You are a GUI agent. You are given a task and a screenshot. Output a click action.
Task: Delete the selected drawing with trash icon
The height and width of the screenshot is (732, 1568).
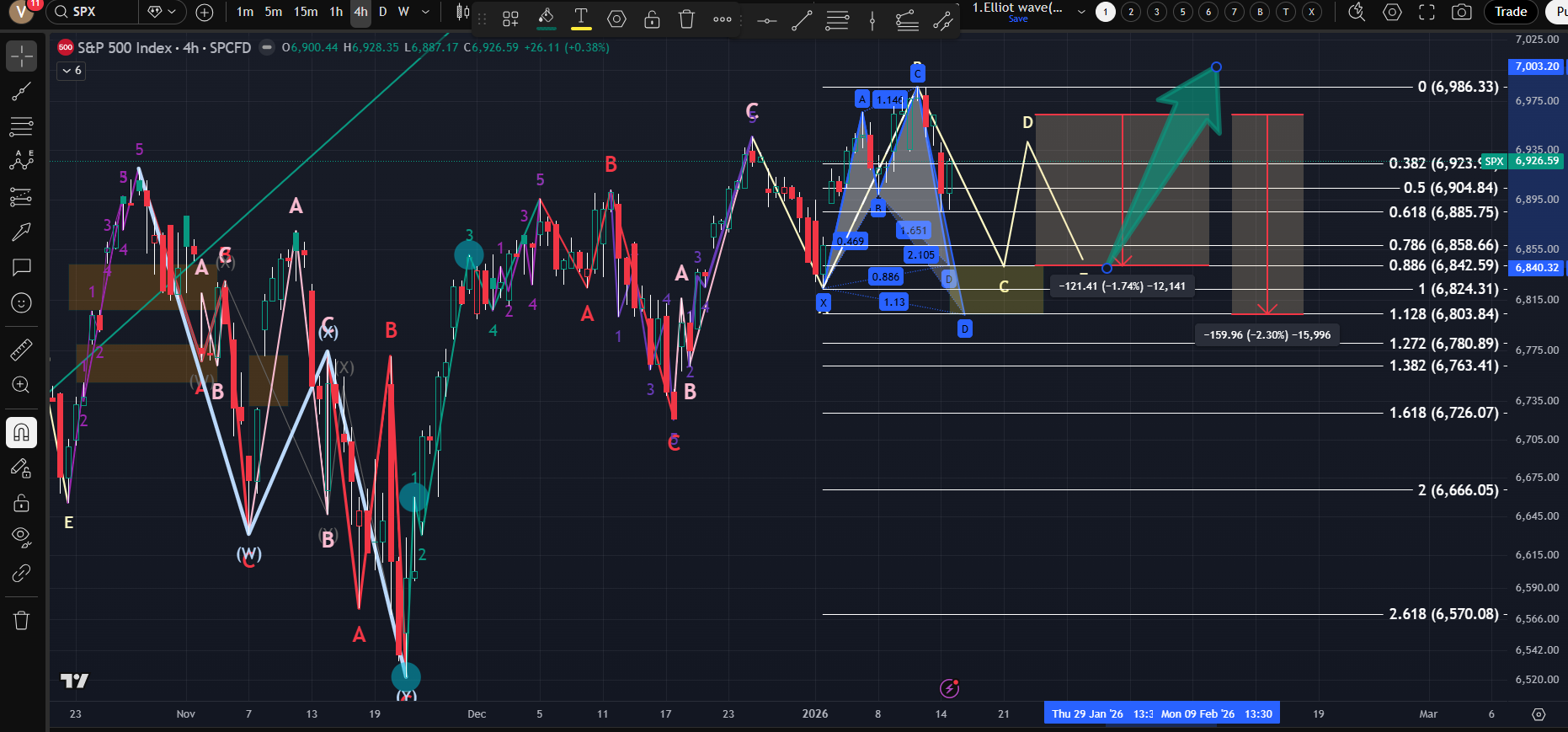coord(686,19)
